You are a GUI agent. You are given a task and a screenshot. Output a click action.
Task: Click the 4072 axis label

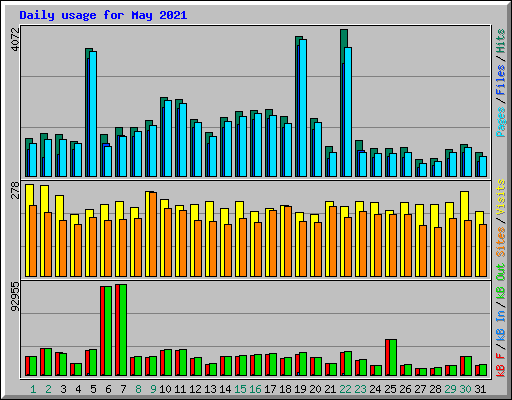16,40
